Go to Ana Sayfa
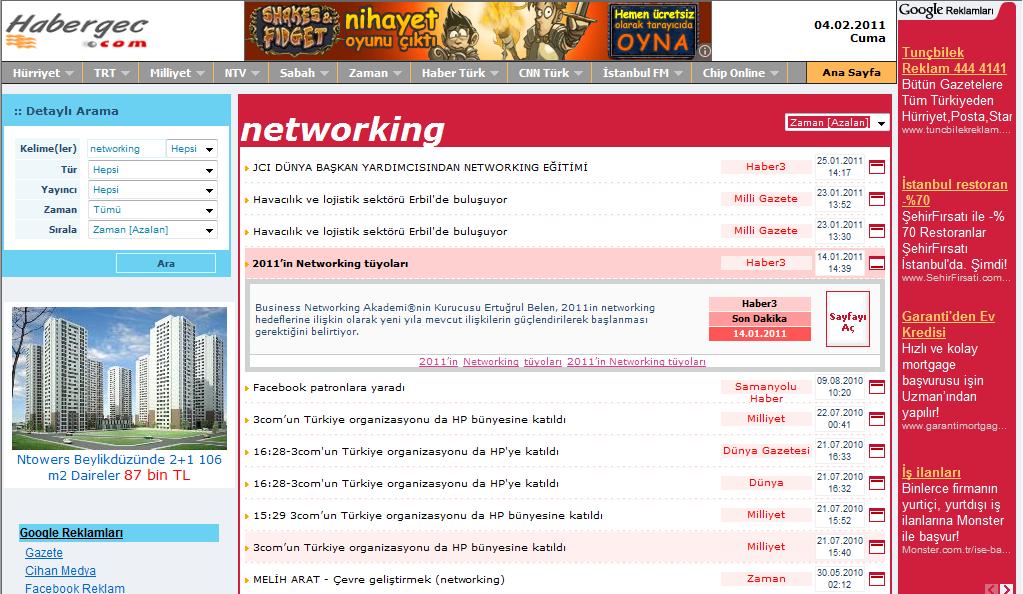The image size is (1023, 594). 851,72
